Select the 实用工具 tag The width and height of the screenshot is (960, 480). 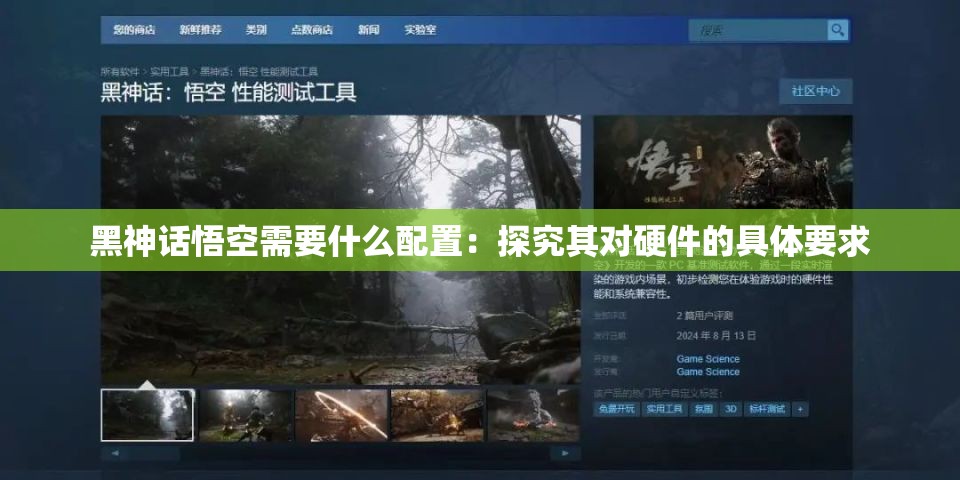tap(664, 409)
